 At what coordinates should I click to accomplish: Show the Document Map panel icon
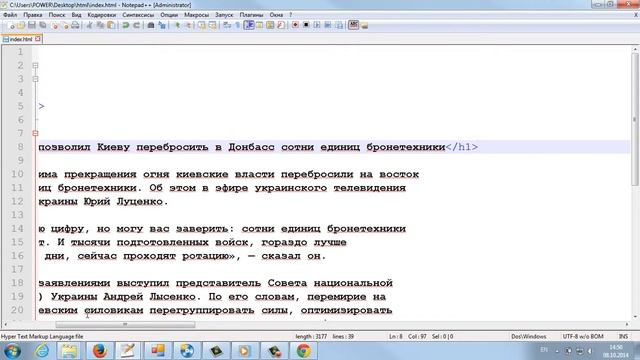(x=270, y=25)
